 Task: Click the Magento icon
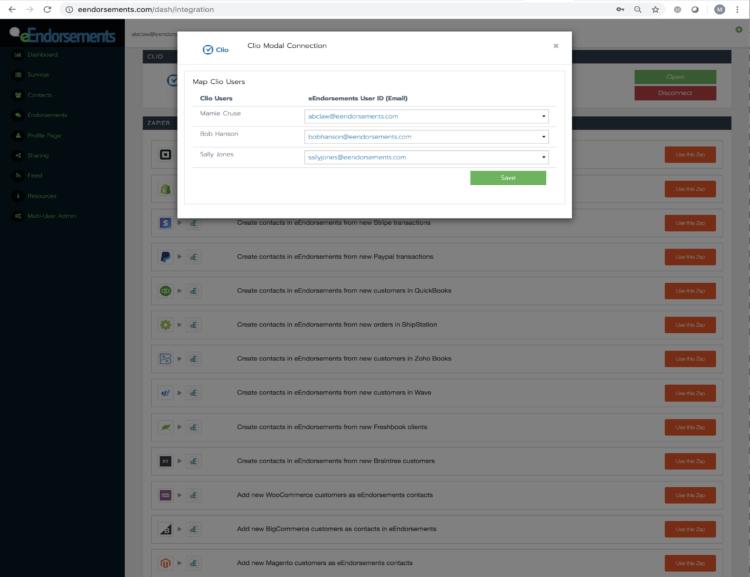click(x=165, y=563)
